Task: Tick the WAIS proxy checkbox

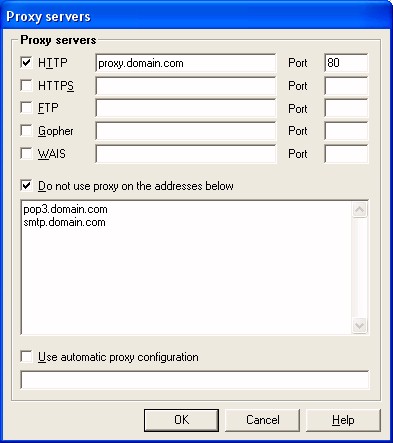Action: (26, 153)
